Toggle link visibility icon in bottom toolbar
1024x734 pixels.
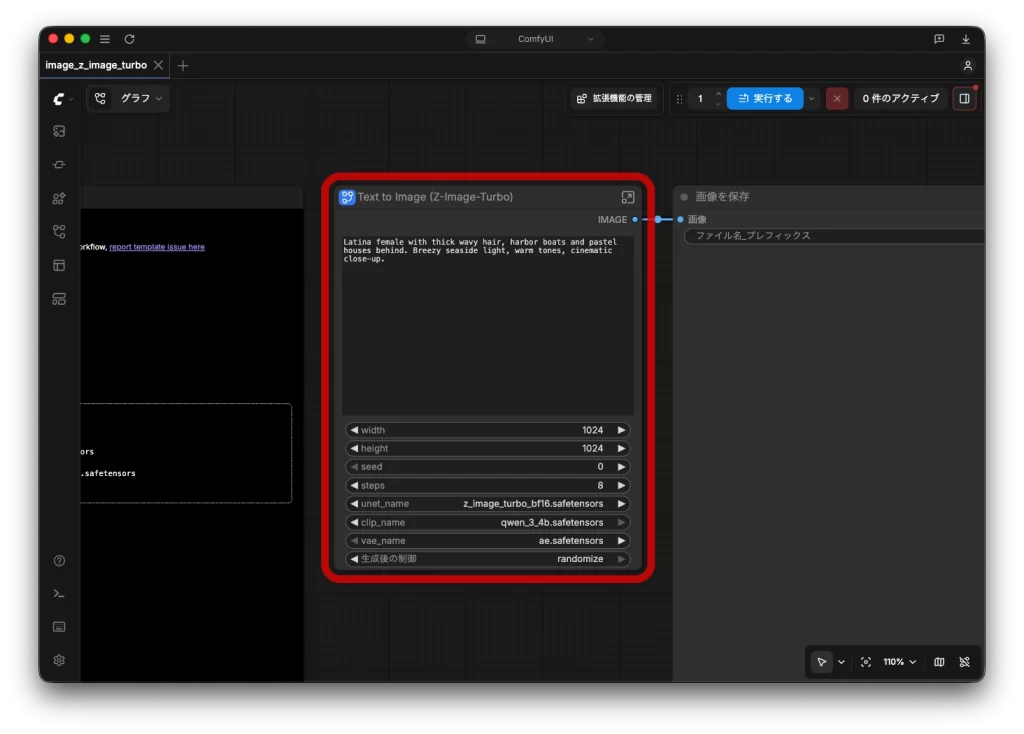click(x=965, y=662)
